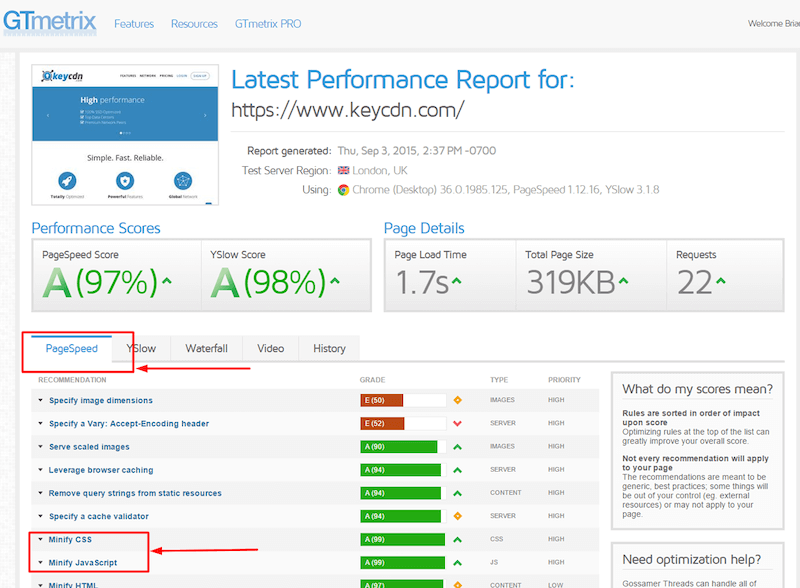Click the Chrome browser icon

[x=343, y=190]
